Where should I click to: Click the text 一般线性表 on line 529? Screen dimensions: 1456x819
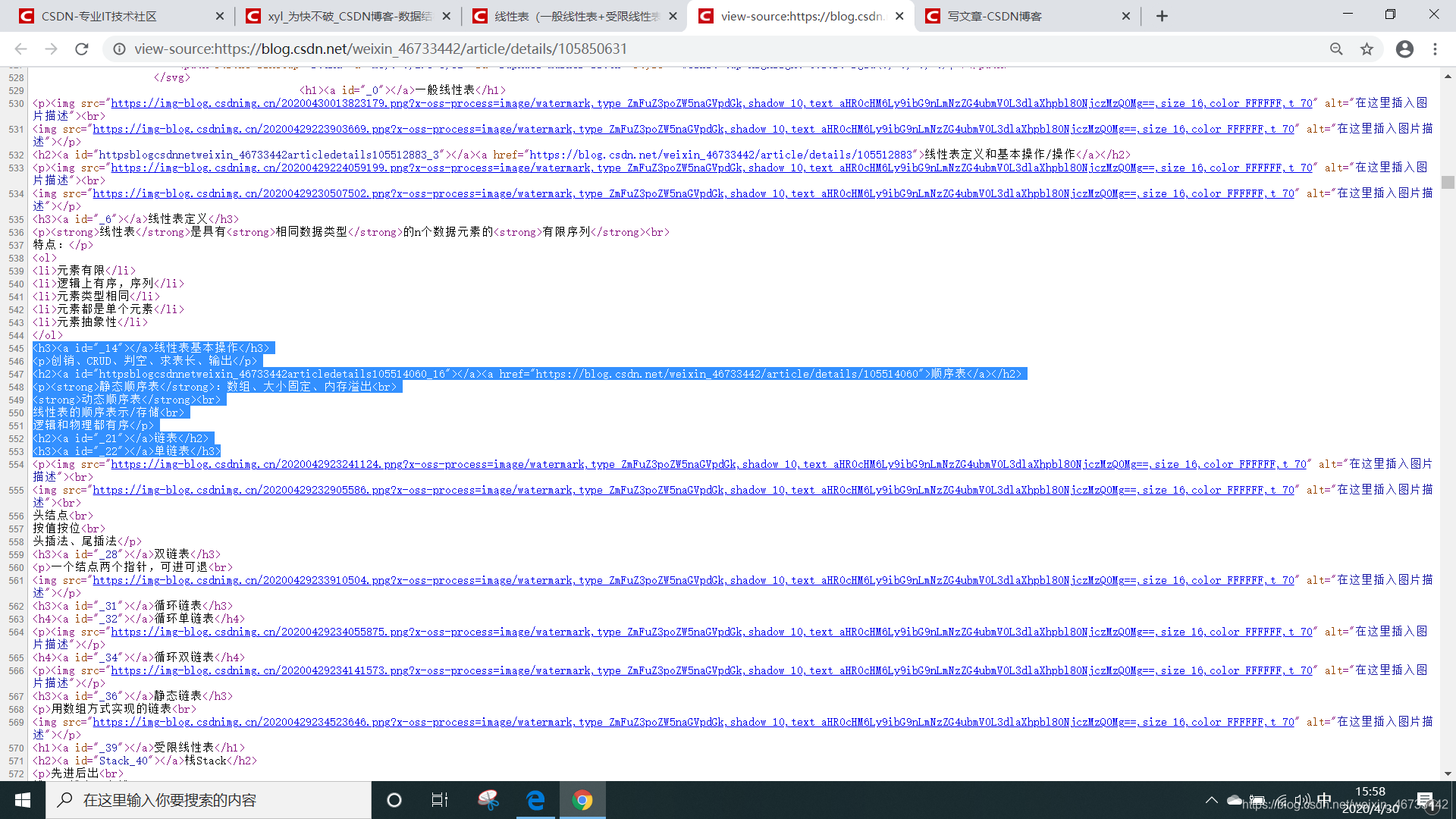445,90
